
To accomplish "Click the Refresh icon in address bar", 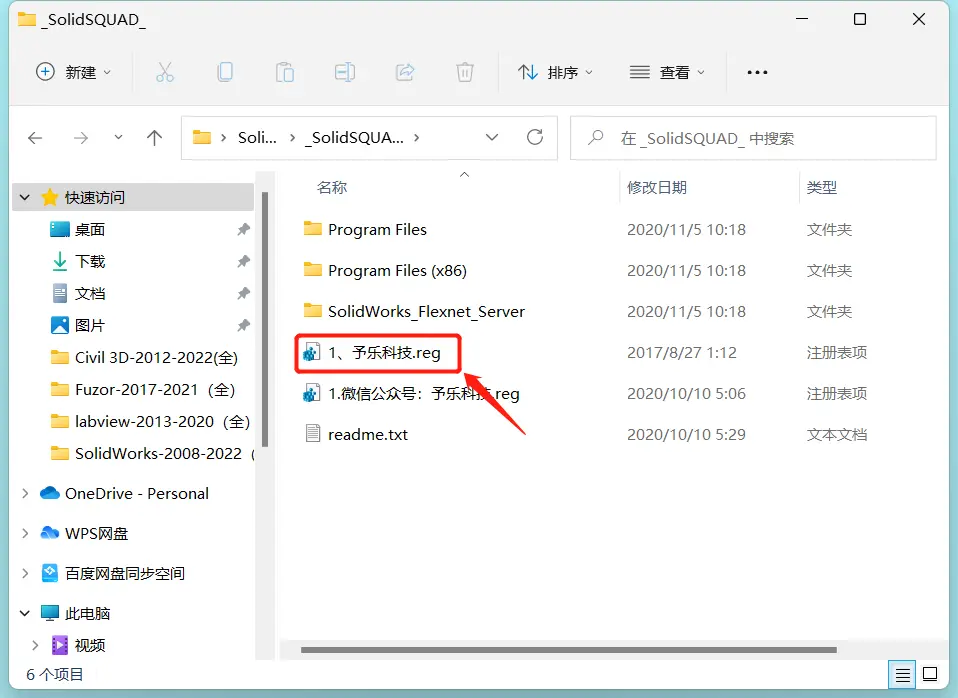I will pos(535,137).
